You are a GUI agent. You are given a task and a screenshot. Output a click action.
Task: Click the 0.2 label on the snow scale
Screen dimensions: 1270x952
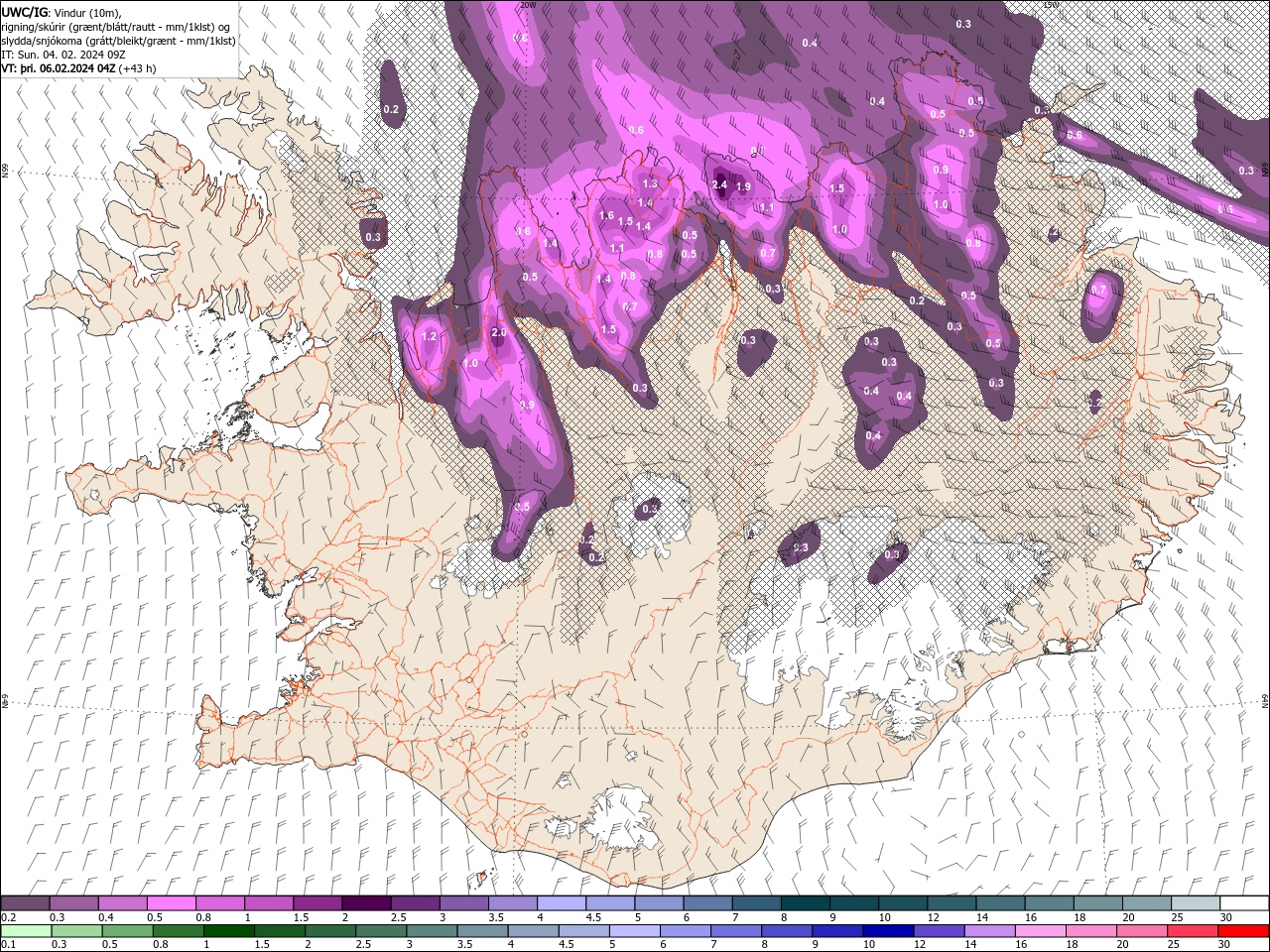[8, 917]
